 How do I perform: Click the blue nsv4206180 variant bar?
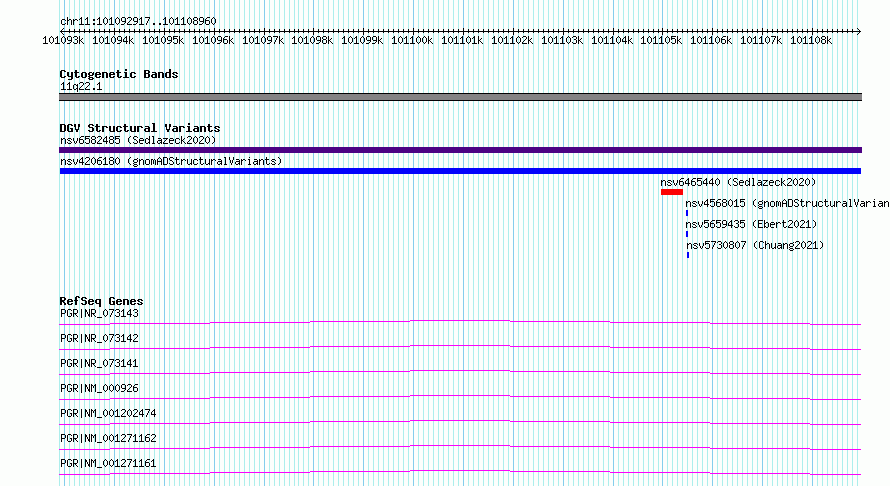point(460,171)
